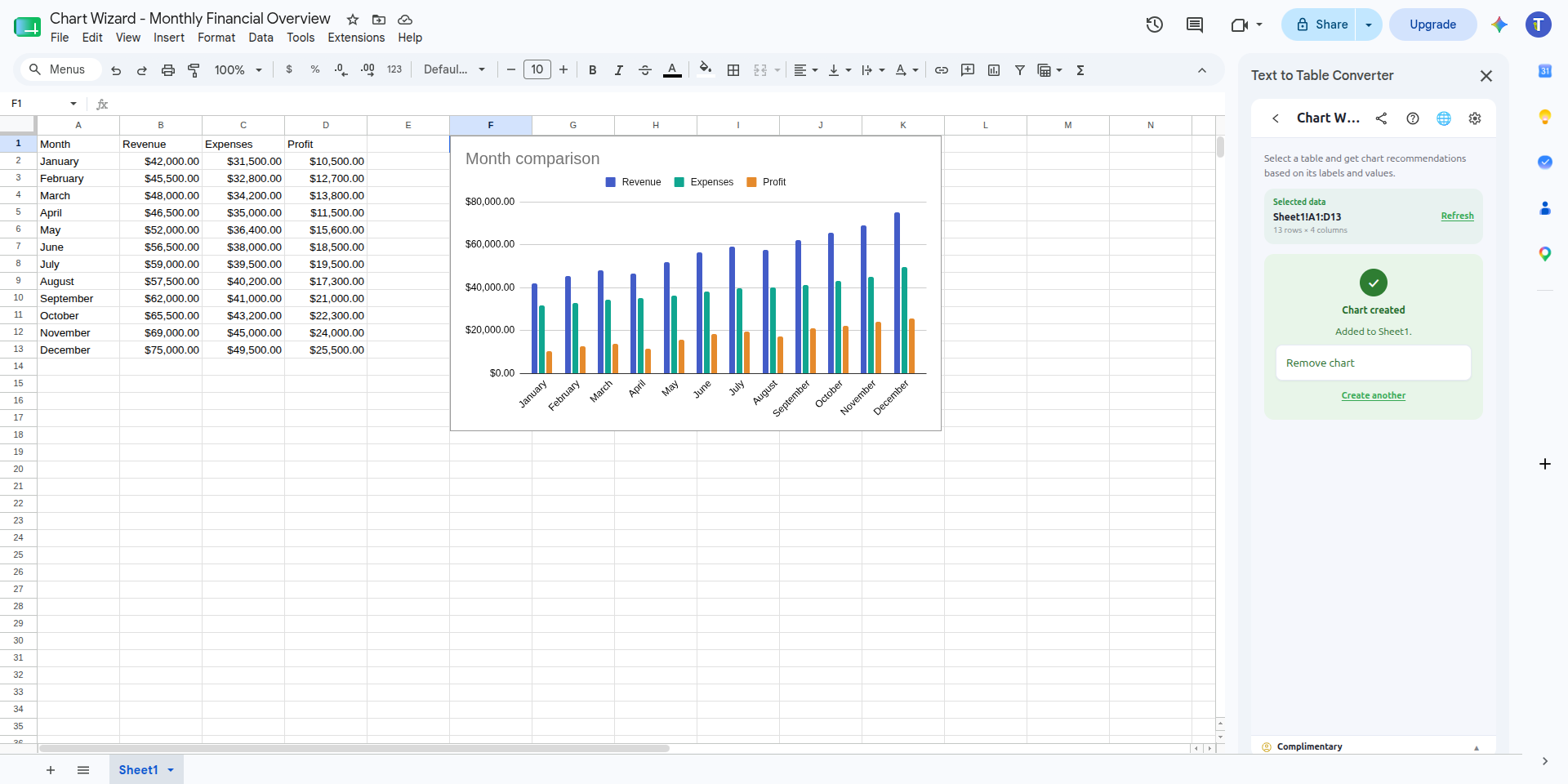1568x784 pixels.
Task: Star the document
Action: tap(353, 20)
